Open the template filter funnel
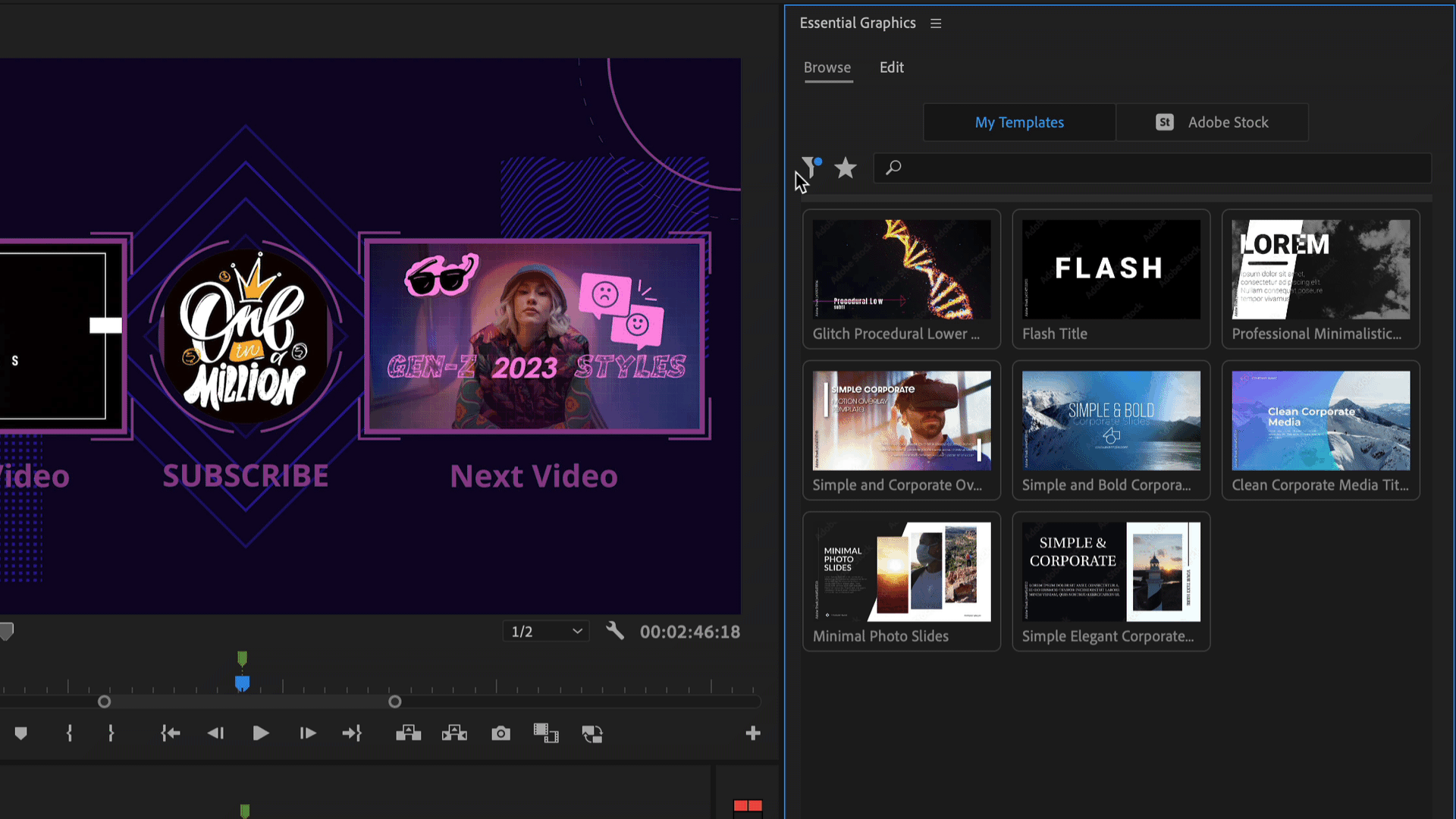Viewport: 1456px width, 819px height. point(809,168)
